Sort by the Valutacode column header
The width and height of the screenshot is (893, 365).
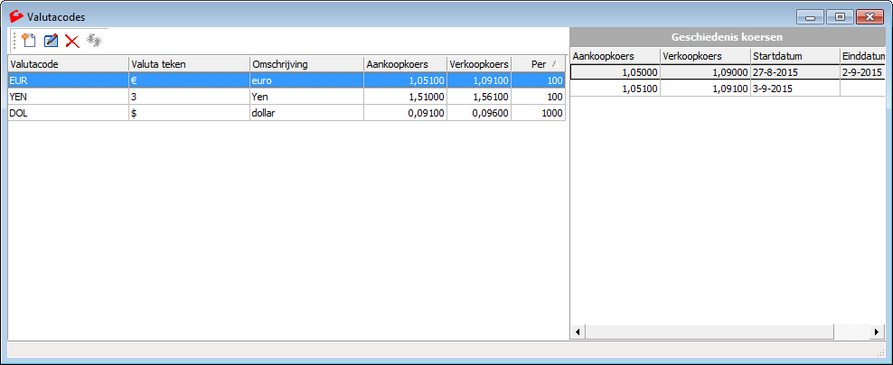pyautogui.click(x=68, y=64)
